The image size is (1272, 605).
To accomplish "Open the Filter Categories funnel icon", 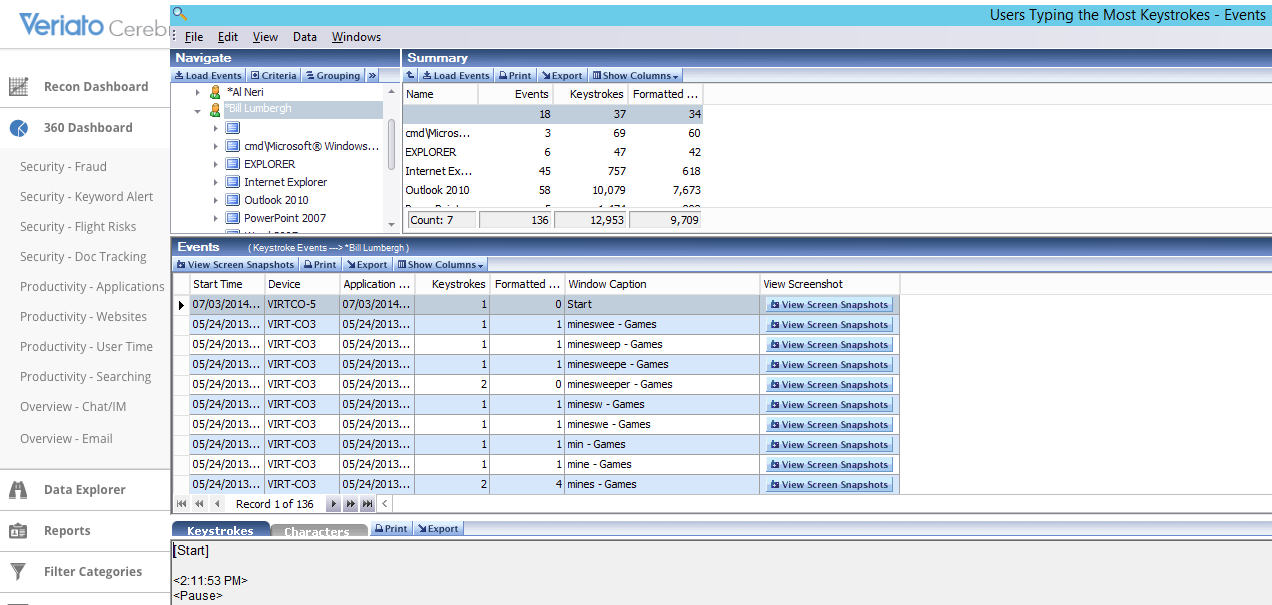I will (x=18, y=572).
